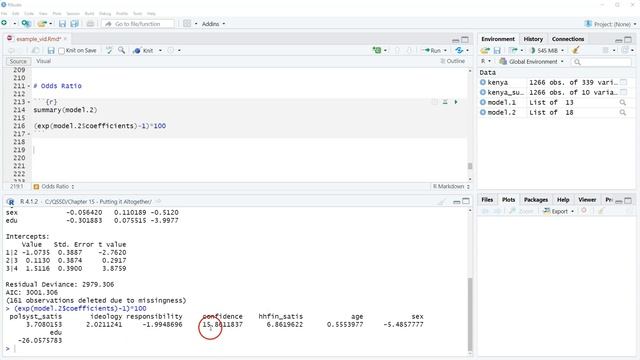Viewport: 640px width, 360px height.
Task: Click the Save workspace icon in Environment
Action: pyautogui.click(x=497, y=50)
